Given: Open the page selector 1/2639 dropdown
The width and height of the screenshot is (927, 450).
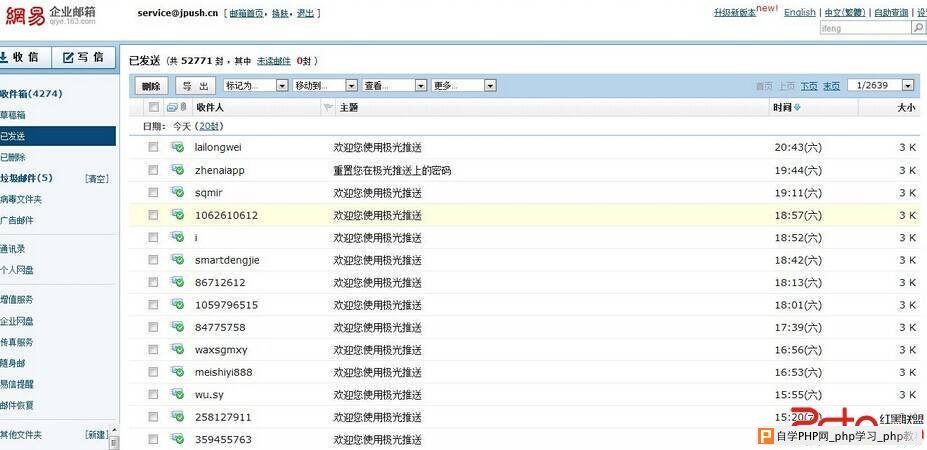Looking at the screenshot, I should tap(881, 85).
